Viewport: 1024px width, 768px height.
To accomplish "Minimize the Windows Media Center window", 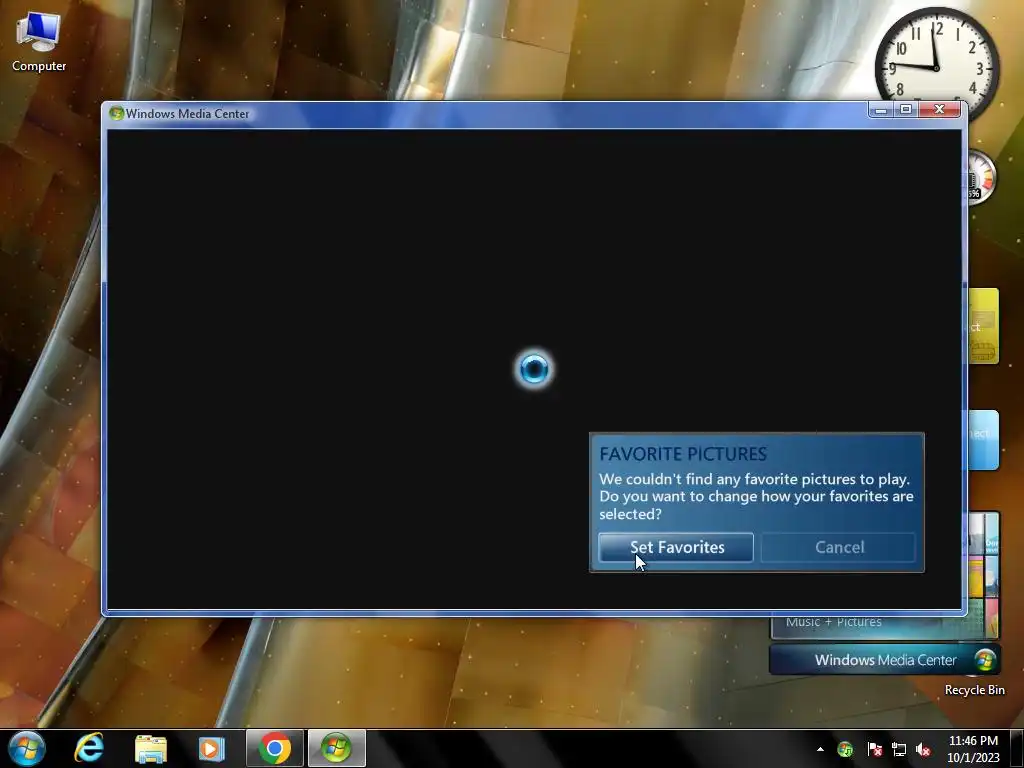I will click(x=881, y=110).
